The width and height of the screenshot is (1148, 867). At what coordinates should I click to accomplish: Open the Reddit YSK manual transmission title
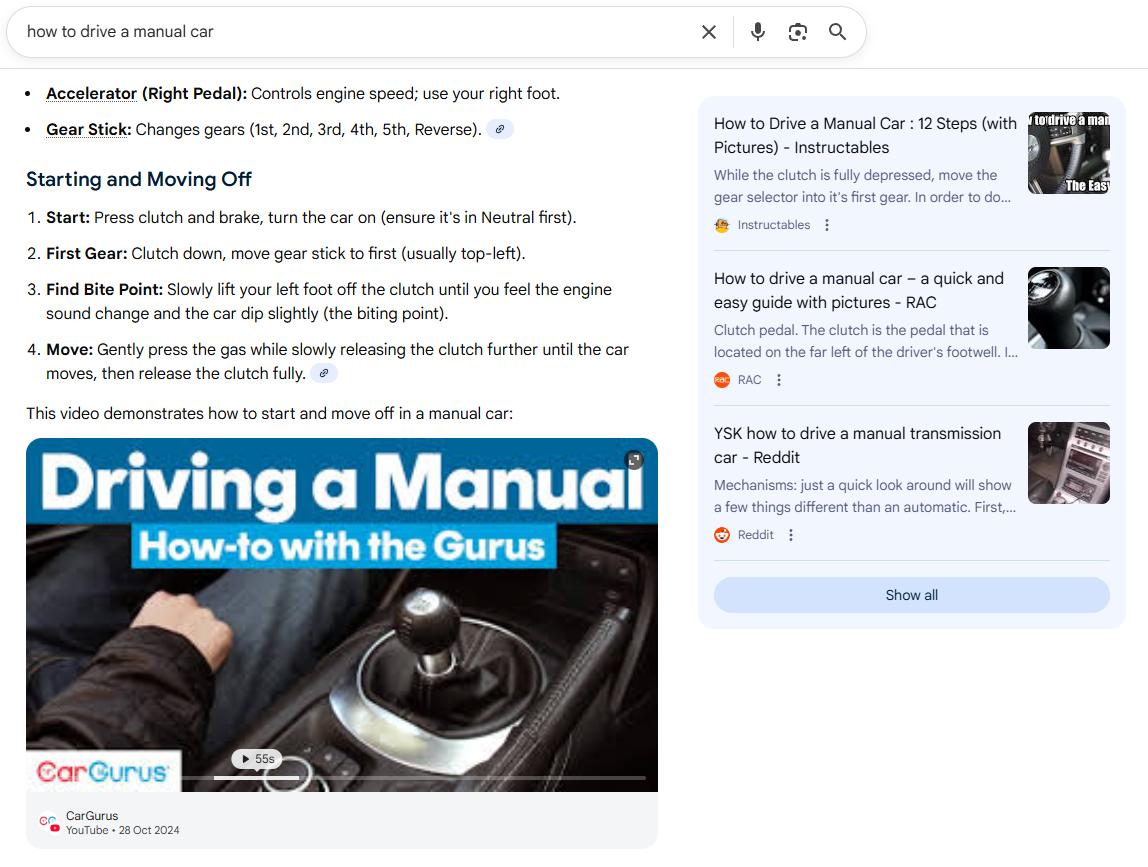tap(857, 445)
